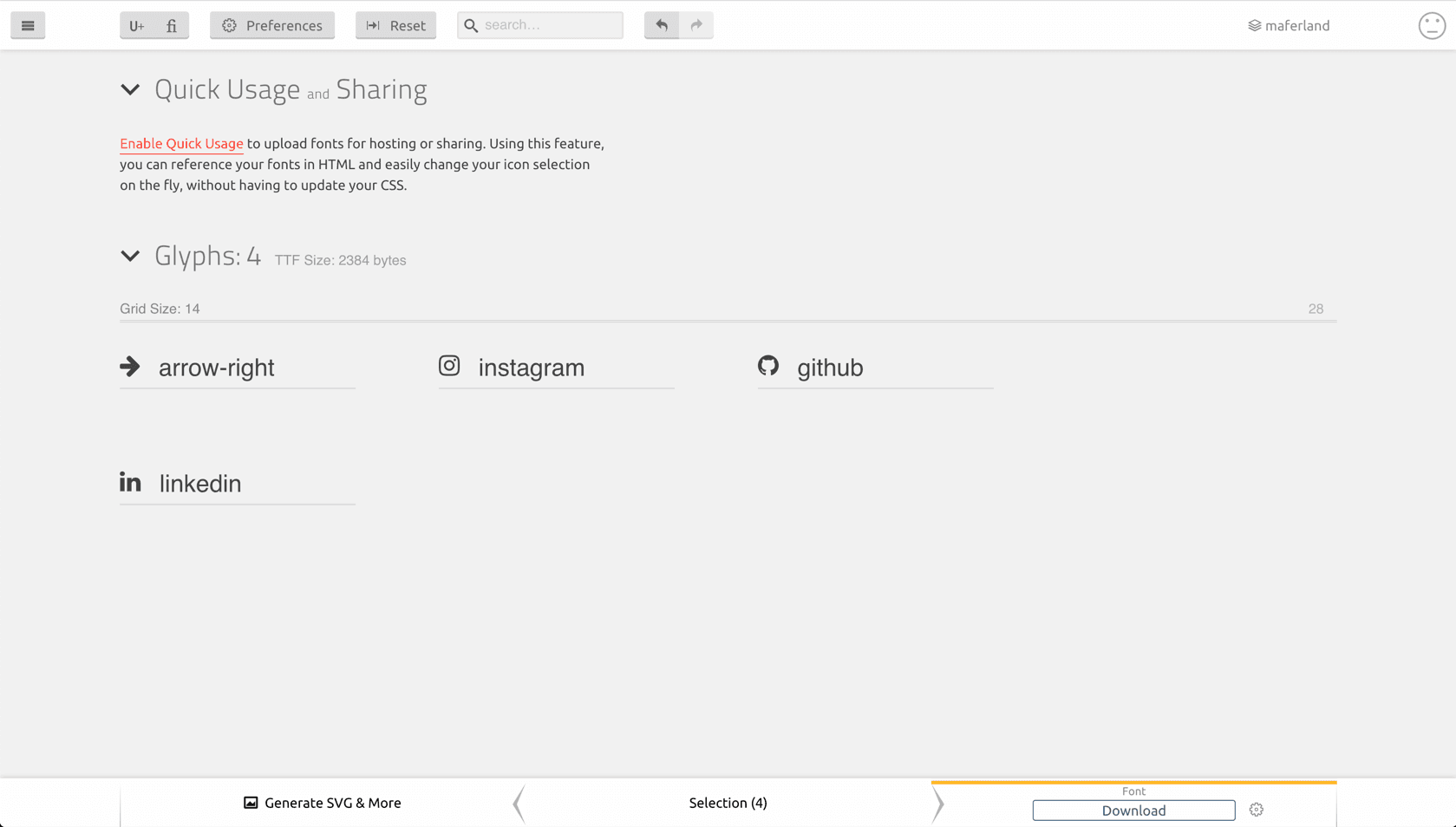Open the Preferences dialog
The image size is (1456, 827).
[271, 25]
